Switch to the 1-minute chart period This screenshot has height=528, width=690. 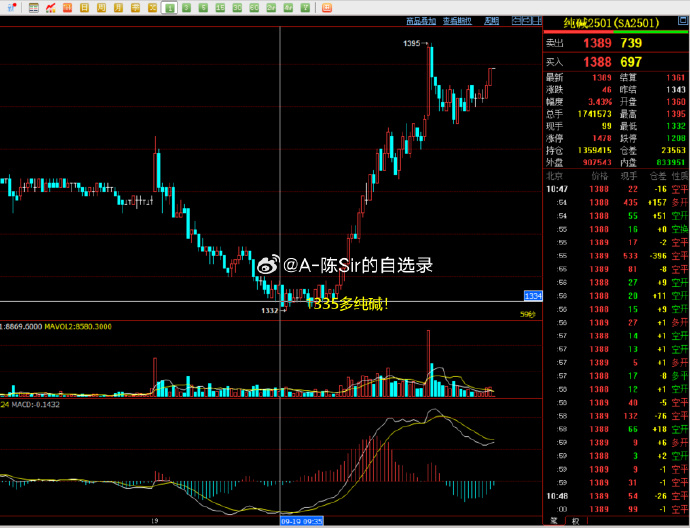coord(170,8)
